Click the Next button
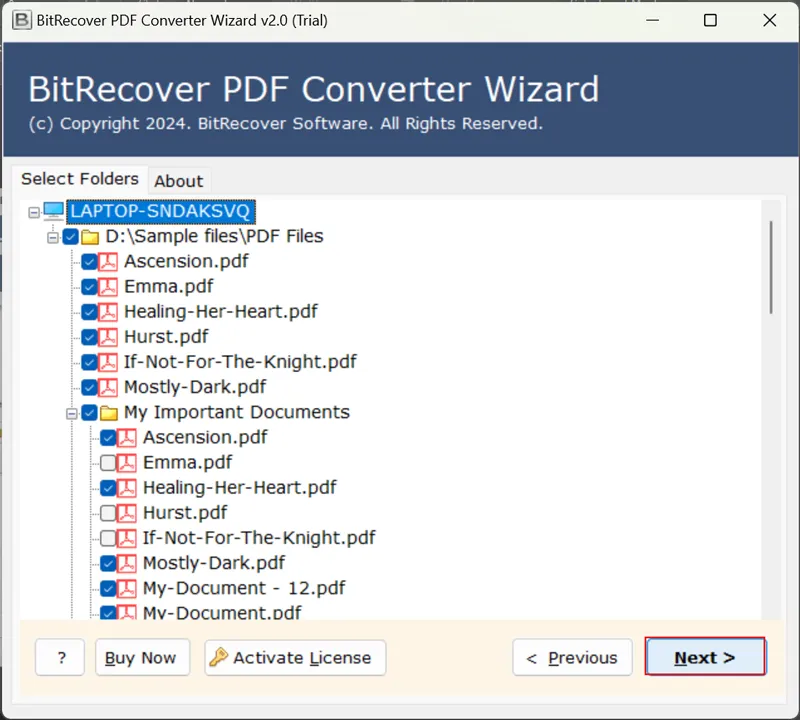The image size is (800, 720). pyautogui.click(x=705, y=657)
